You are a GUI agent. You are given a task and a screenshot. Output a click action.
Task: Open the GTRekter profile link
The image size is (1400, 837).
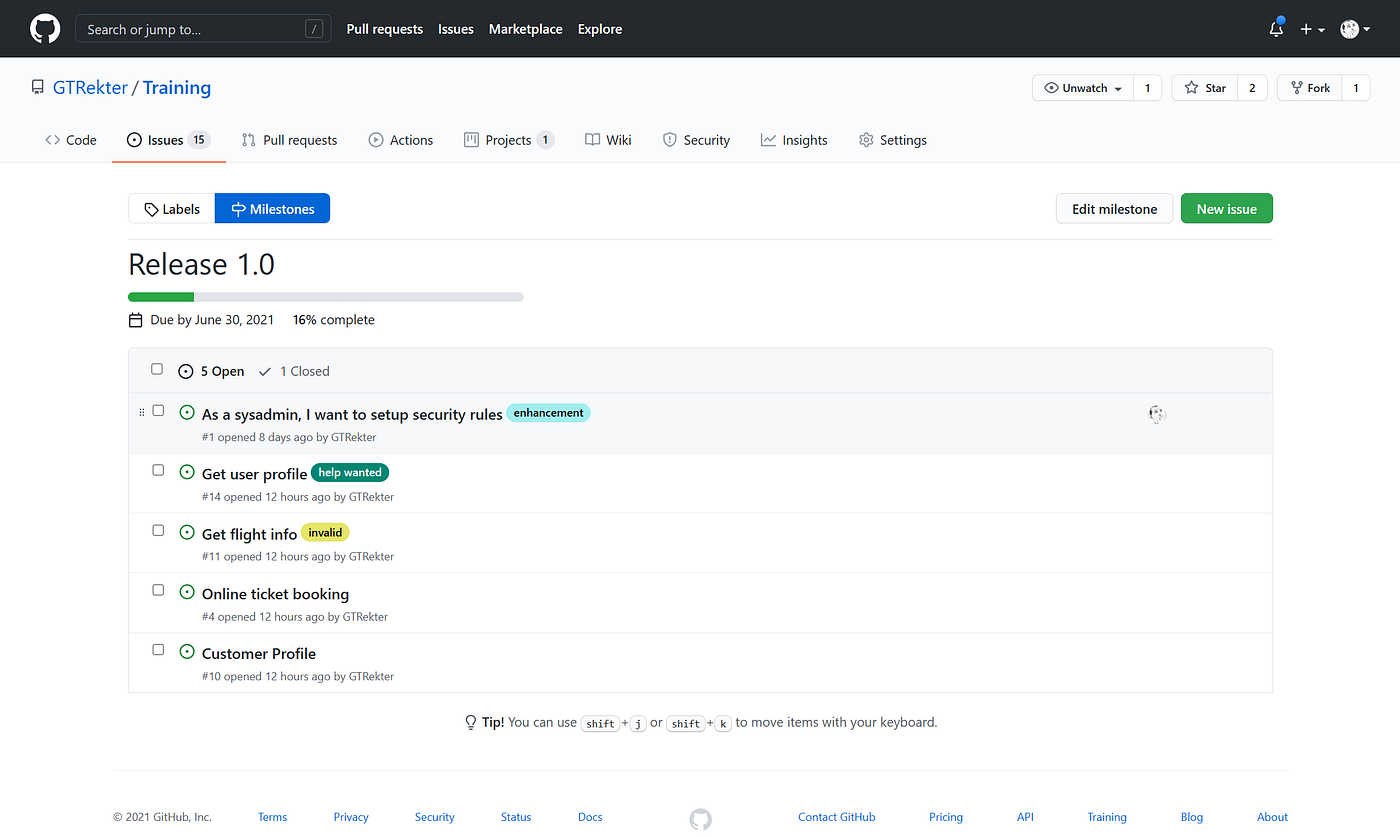point(90,87)
